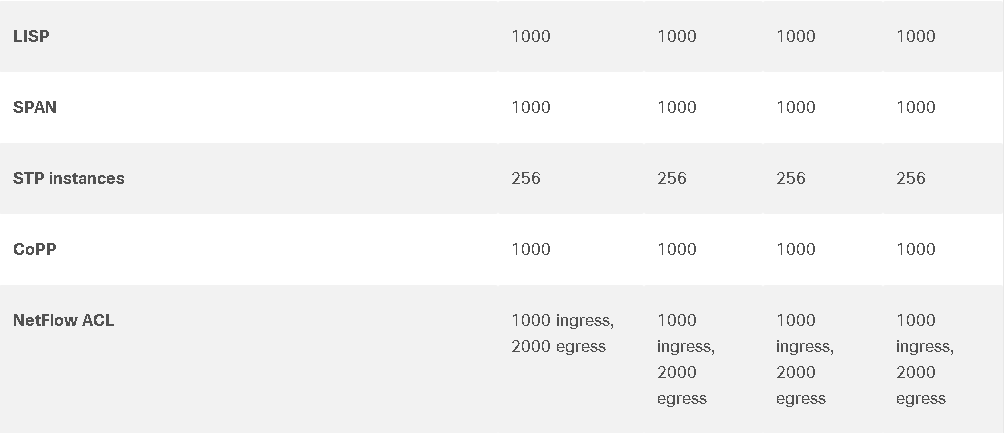Screen dimensions: 1005x433
Task: Select STP instances 256 in third data column
Action: 790,179
